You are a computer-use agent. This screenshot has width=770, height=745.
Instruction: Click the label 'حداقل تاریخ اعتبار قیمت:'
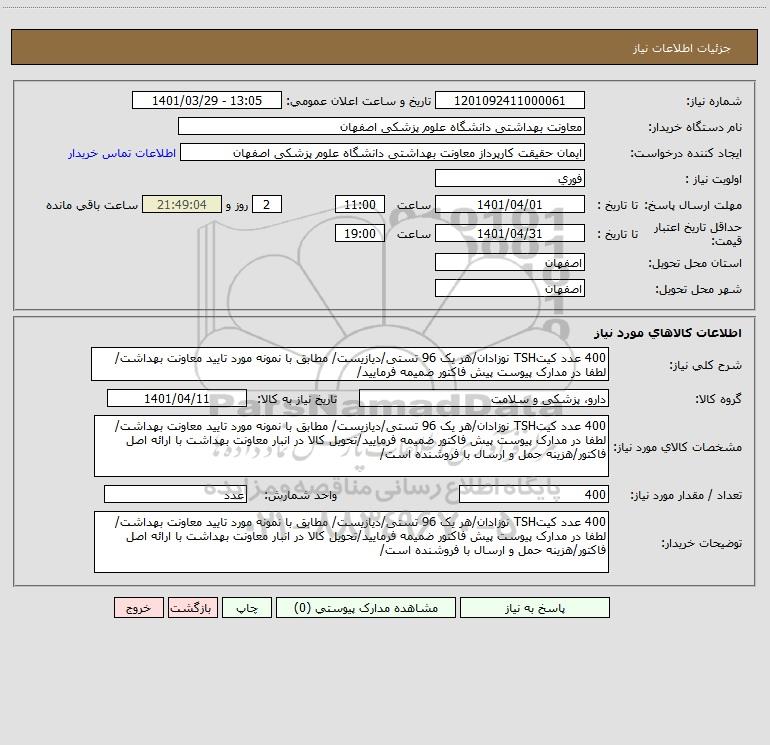(x=698, y=234)
